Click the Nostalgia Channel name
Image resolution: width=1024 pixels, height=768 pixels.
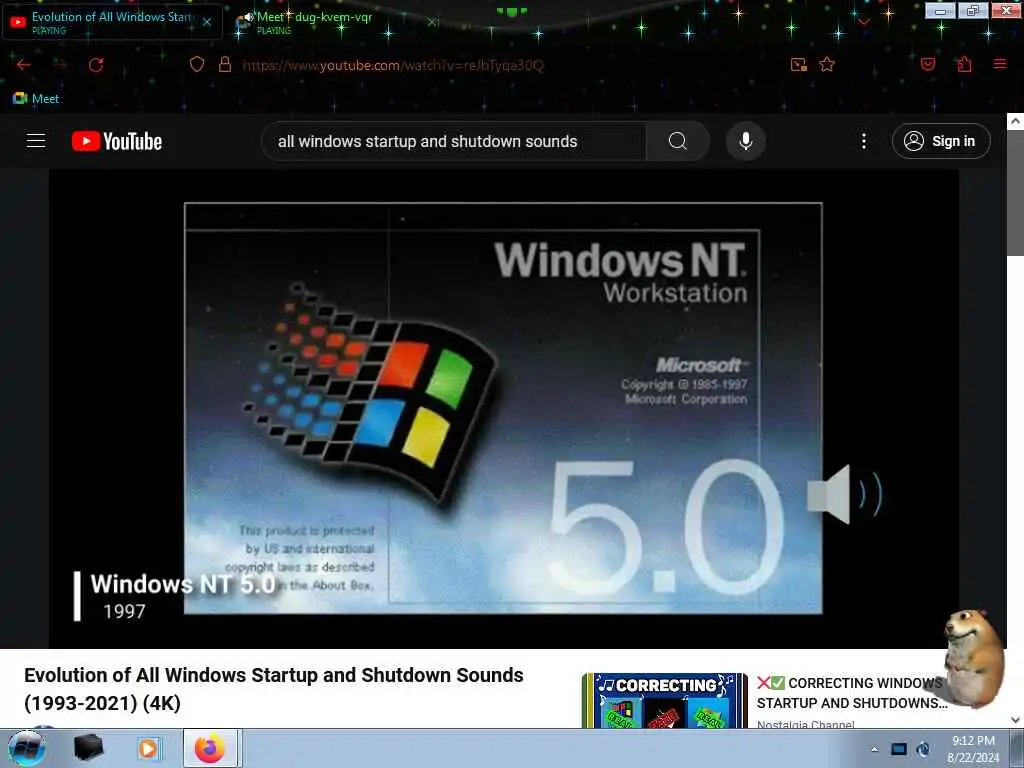[x=805, y=724]
